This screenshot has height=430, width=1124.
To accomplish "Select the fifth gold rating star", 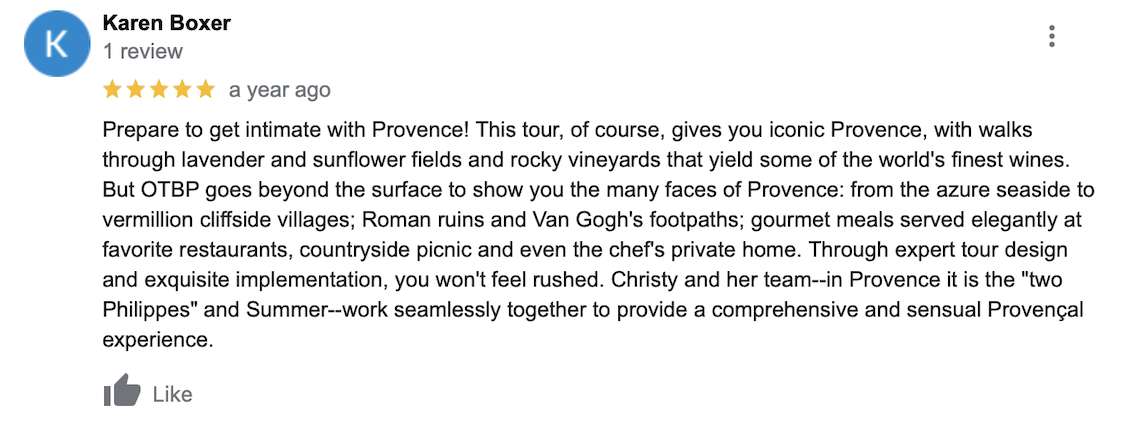I will pyautogui.click(x=206, y=90).
